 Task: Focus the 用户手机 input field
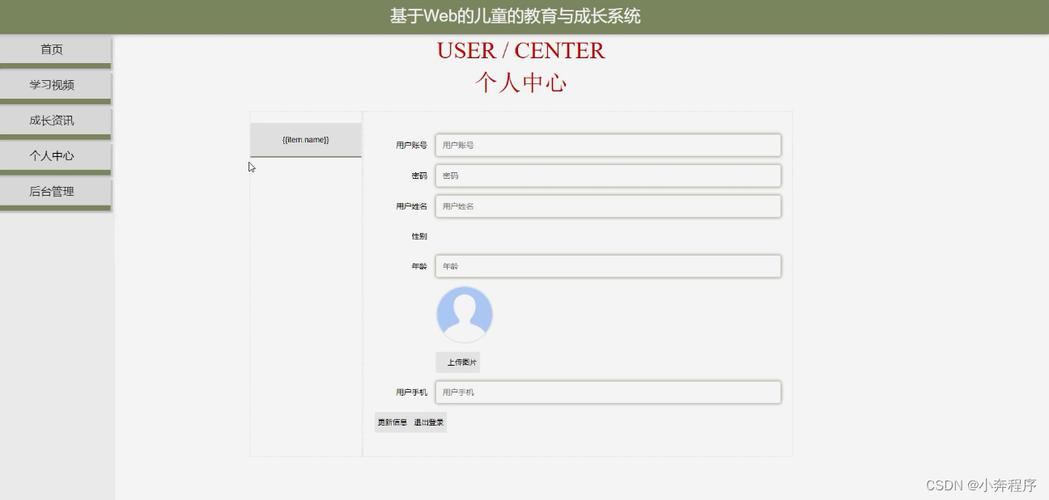click(x=608, y=392)
